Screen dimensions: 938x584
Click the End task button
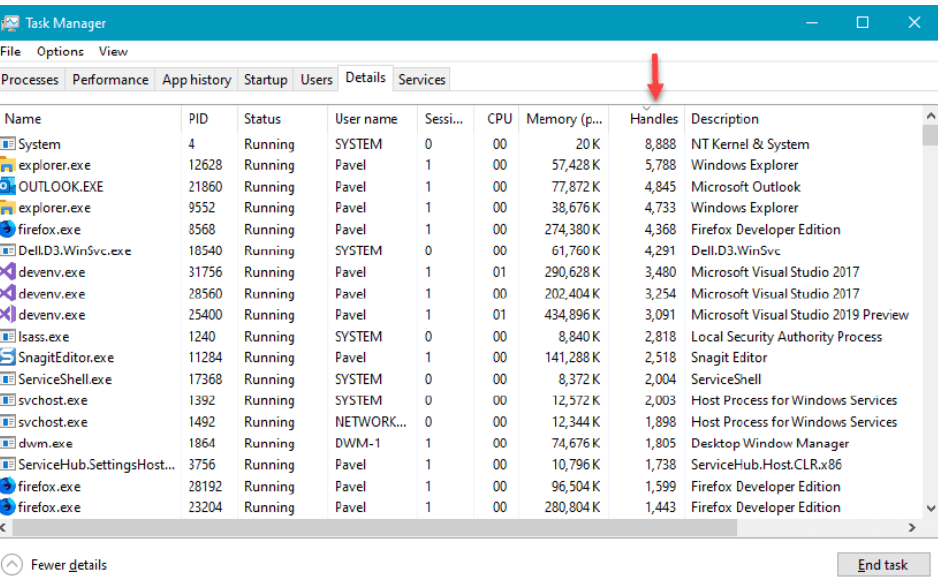tap(882, 565)
